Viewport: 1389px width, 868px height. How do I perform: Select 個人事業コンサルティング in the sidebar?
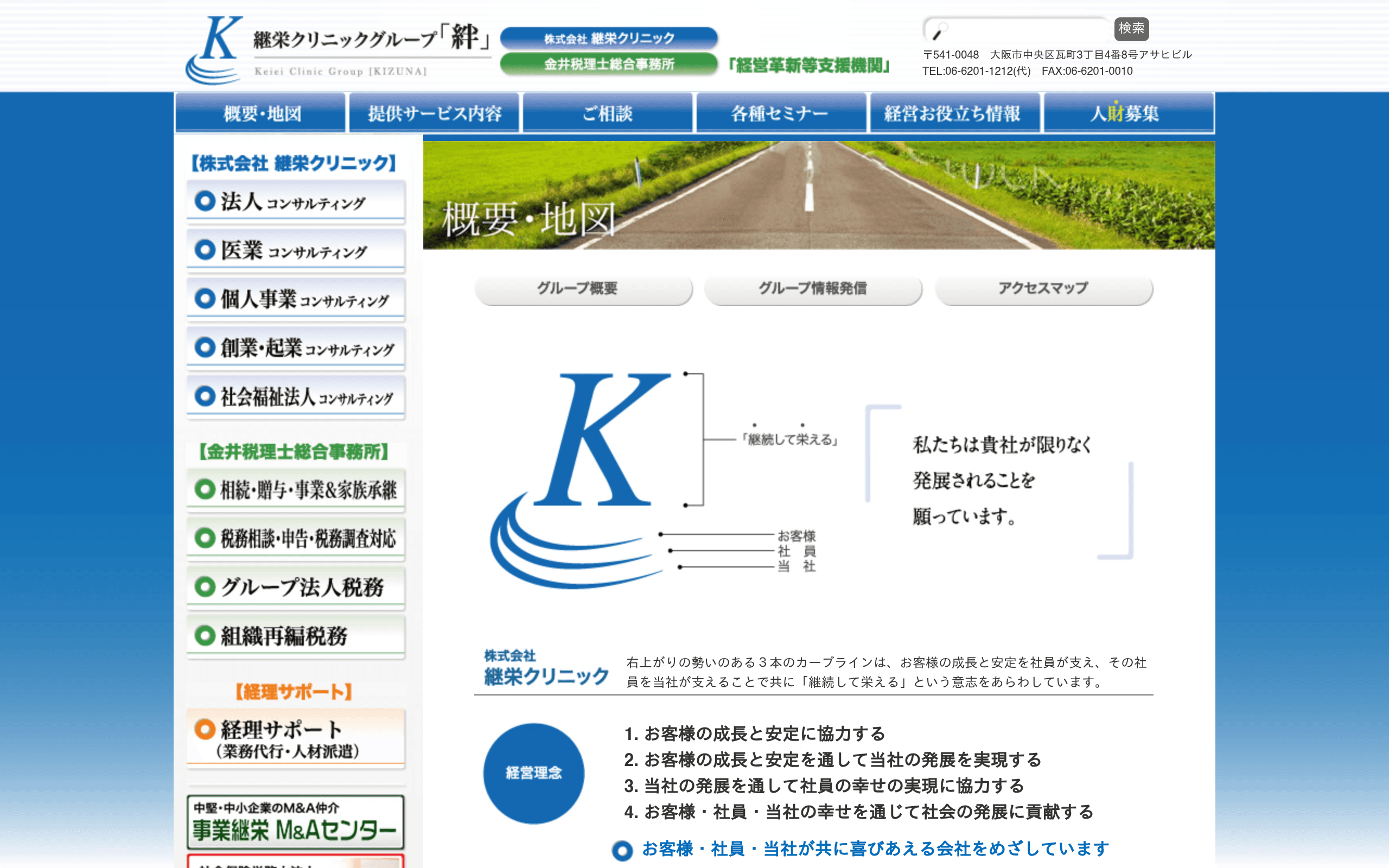[x=296, y=299]
